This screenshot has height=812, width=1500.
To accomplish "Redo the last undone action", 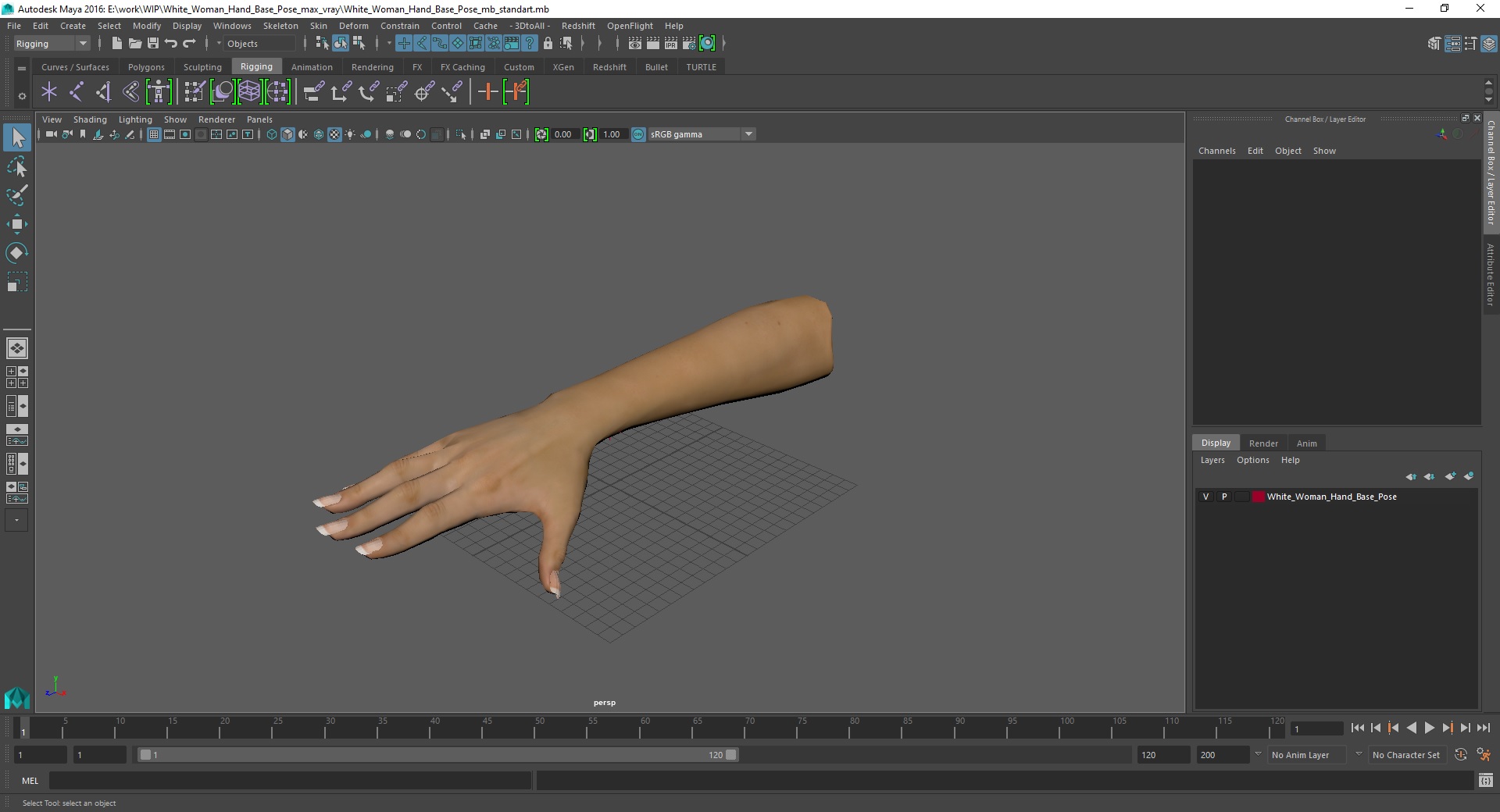I will pyautogui.click(x=189, y=44).
